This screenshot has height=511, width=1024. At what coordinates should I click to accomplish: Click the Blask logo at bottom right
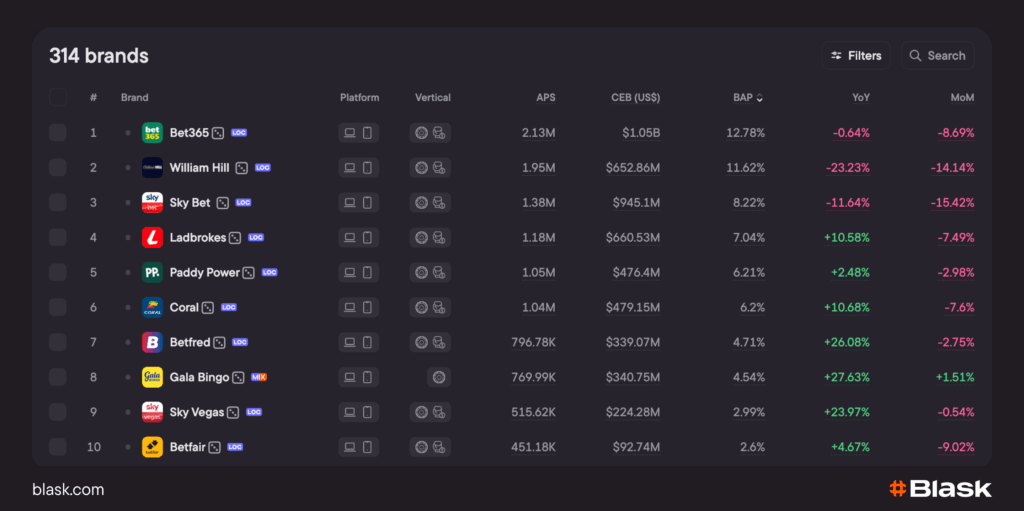[940, 489]
